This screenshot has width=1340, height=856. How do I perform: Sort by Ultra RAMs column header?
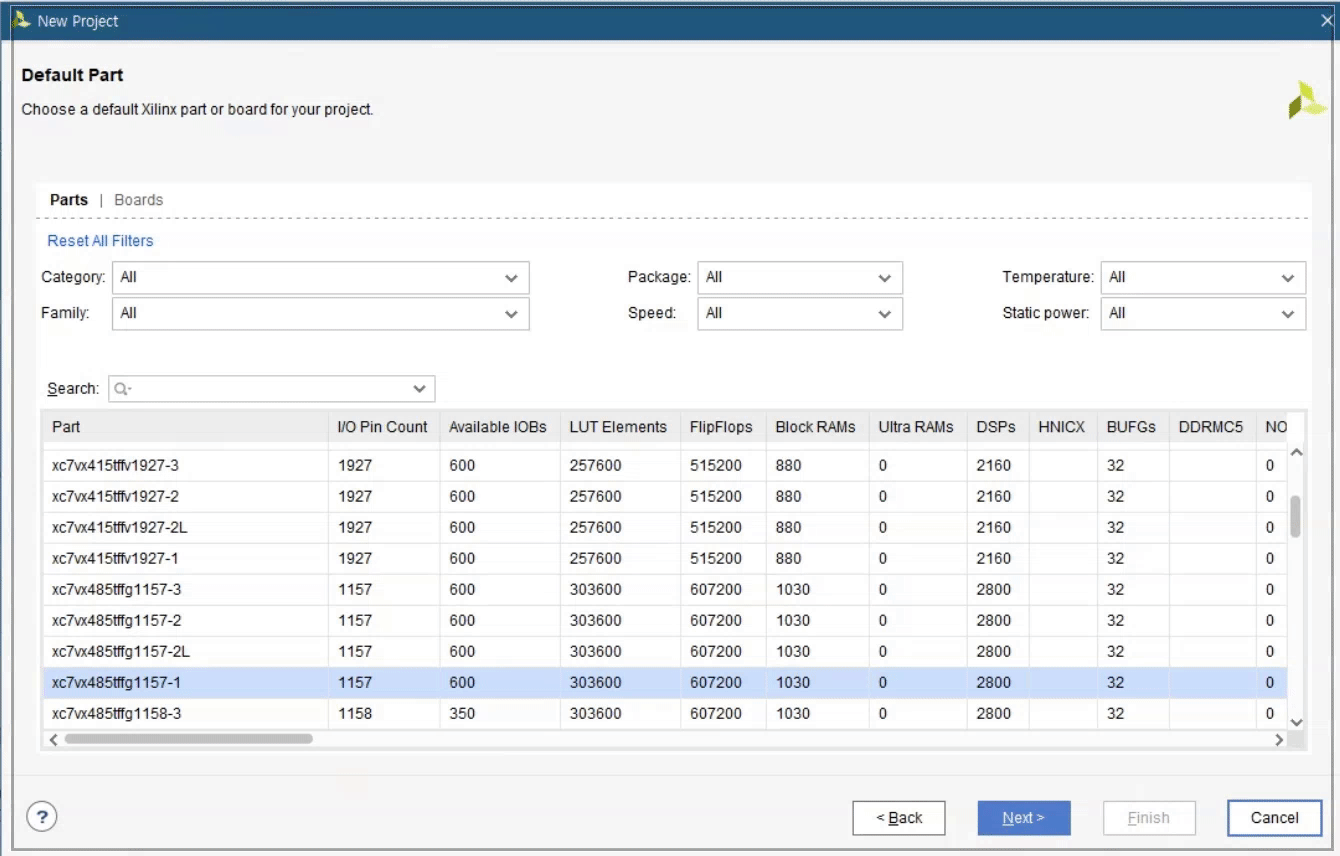pyautogui.click(x=917, y=427)
